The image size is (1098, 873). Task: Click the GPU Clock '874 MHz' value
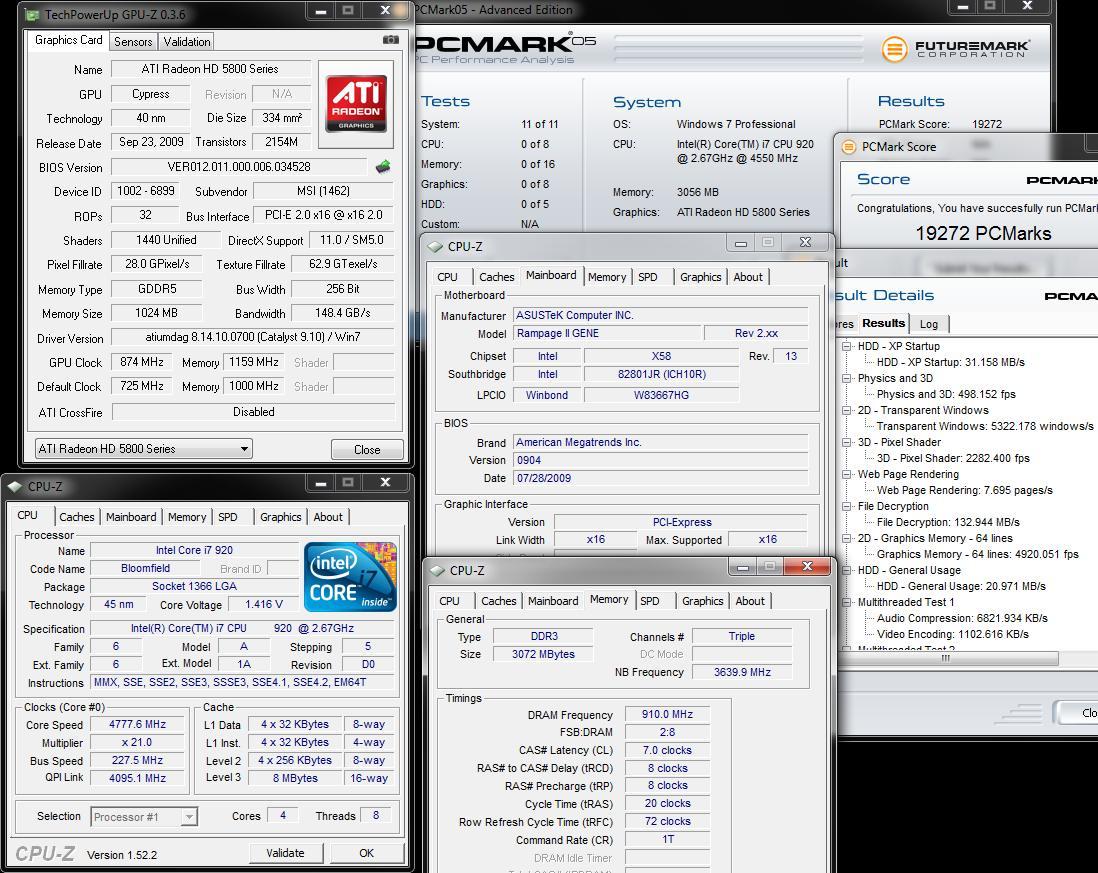(x=141, y=362)
